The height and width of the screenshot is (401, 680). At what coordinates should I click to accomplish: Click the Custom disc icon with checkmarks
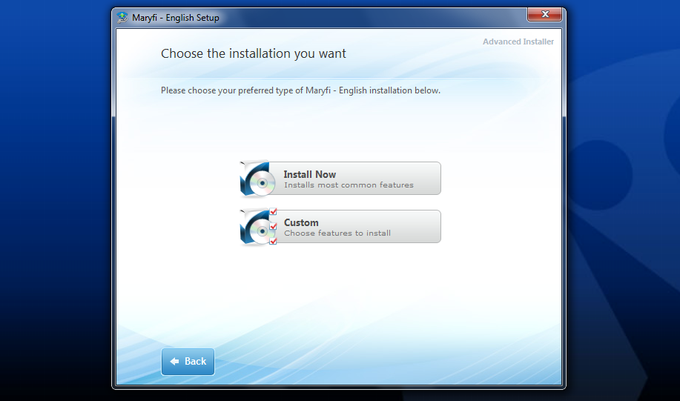tap(258, 227)
